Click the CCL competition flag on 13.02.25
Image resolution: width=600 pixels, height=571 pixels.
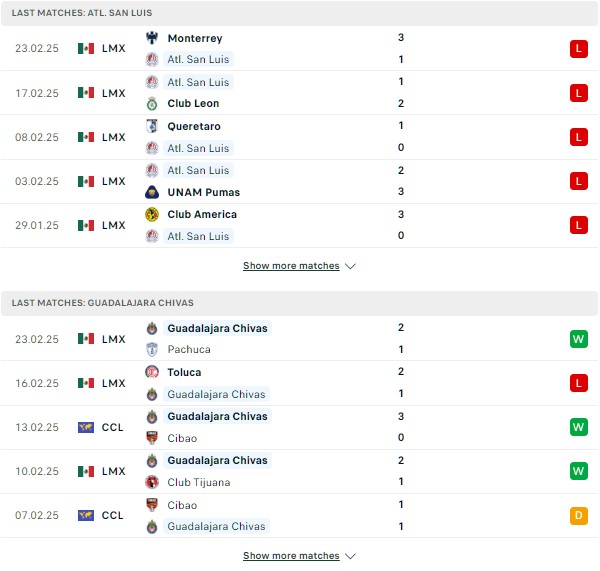tap(86, 427)
